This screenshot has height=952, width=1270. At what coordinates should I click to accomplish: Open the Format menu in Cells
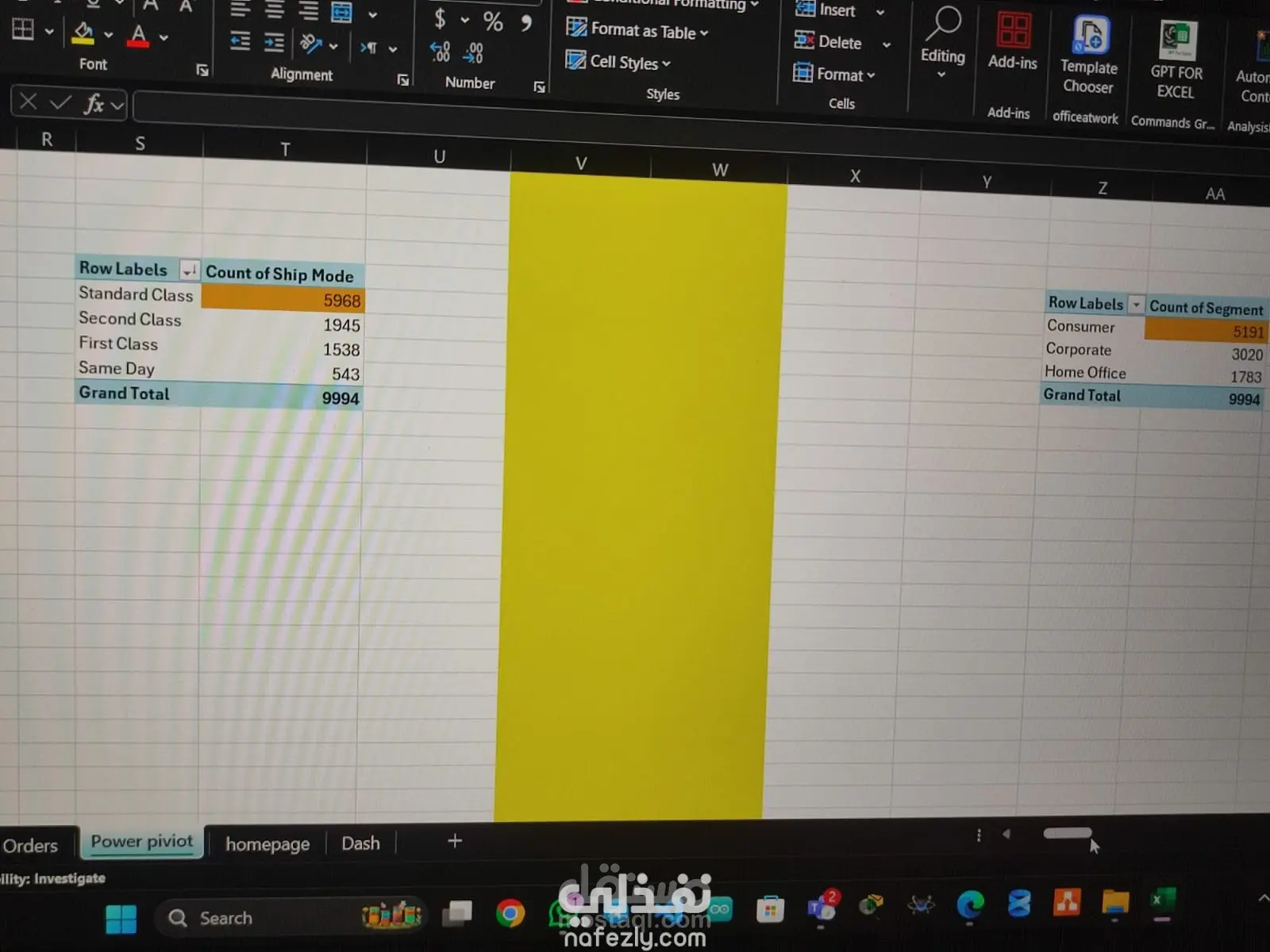point(834,74)
